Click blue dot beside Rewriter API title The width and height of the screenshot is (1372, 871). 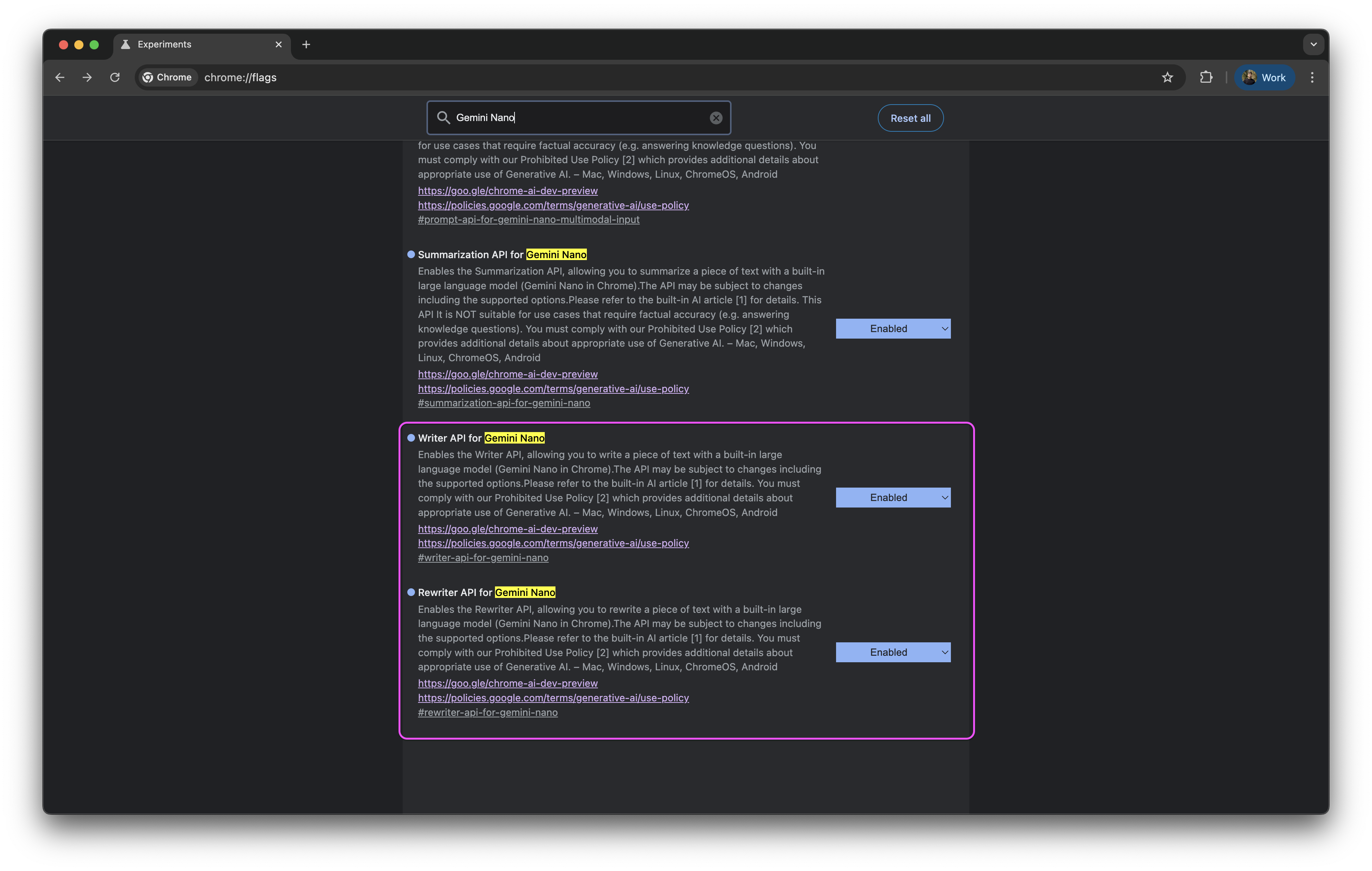click(411, 593)
